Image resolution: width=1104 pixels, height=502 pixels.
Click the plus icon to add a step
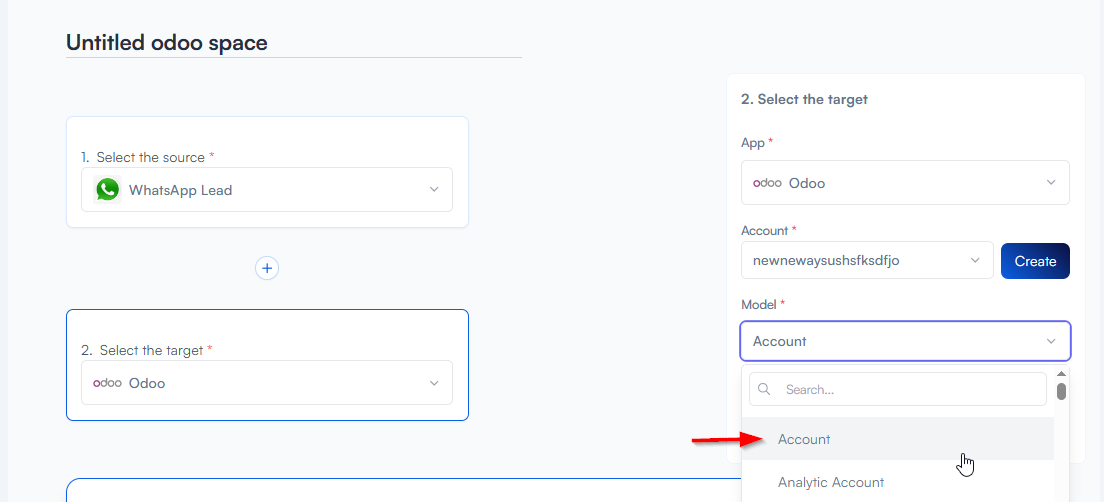click(267, 268)
